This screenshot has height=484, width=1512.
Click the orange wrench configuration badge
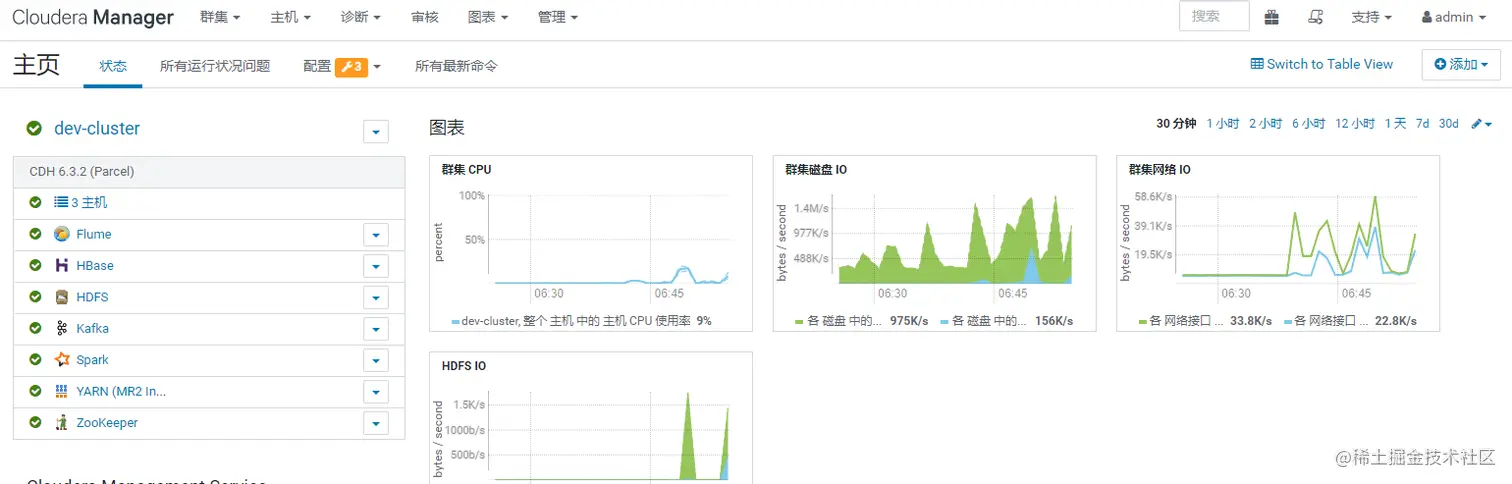pyautogui.click(x=351, y=67)
